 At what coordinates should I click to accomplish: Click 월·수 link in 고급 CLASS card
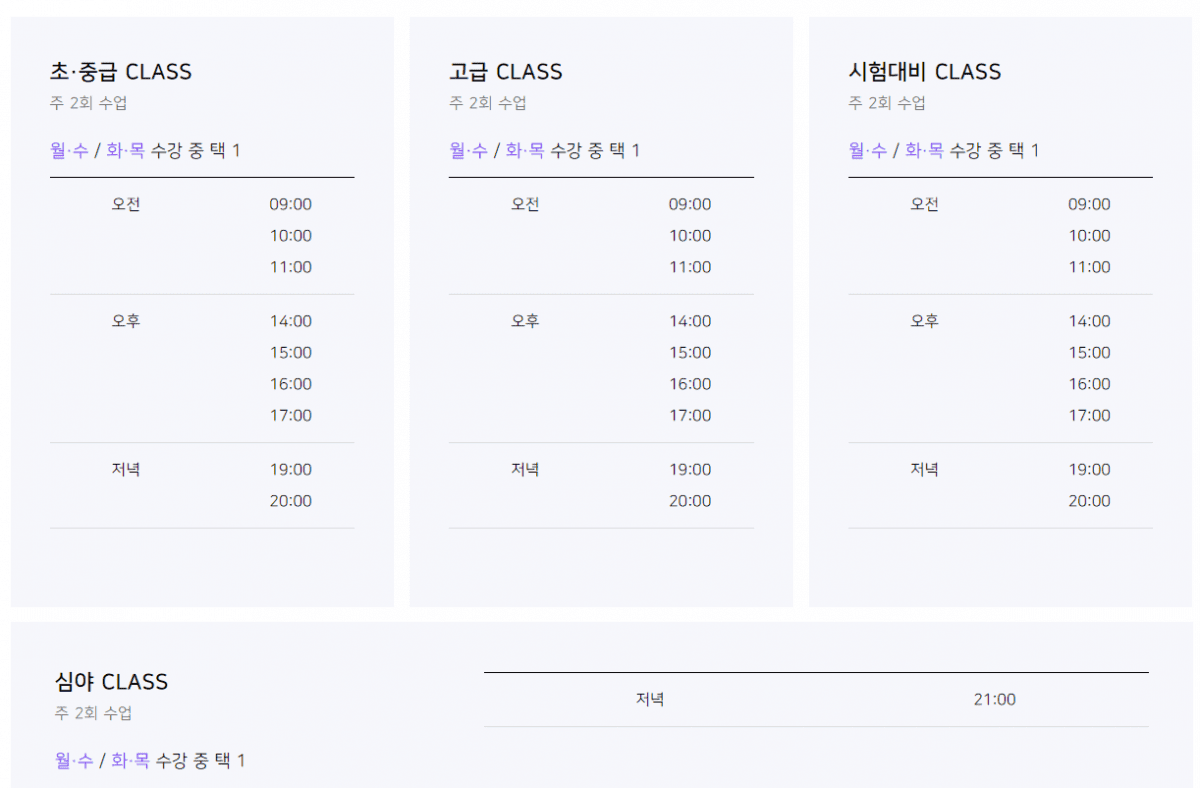pos(468,151)
